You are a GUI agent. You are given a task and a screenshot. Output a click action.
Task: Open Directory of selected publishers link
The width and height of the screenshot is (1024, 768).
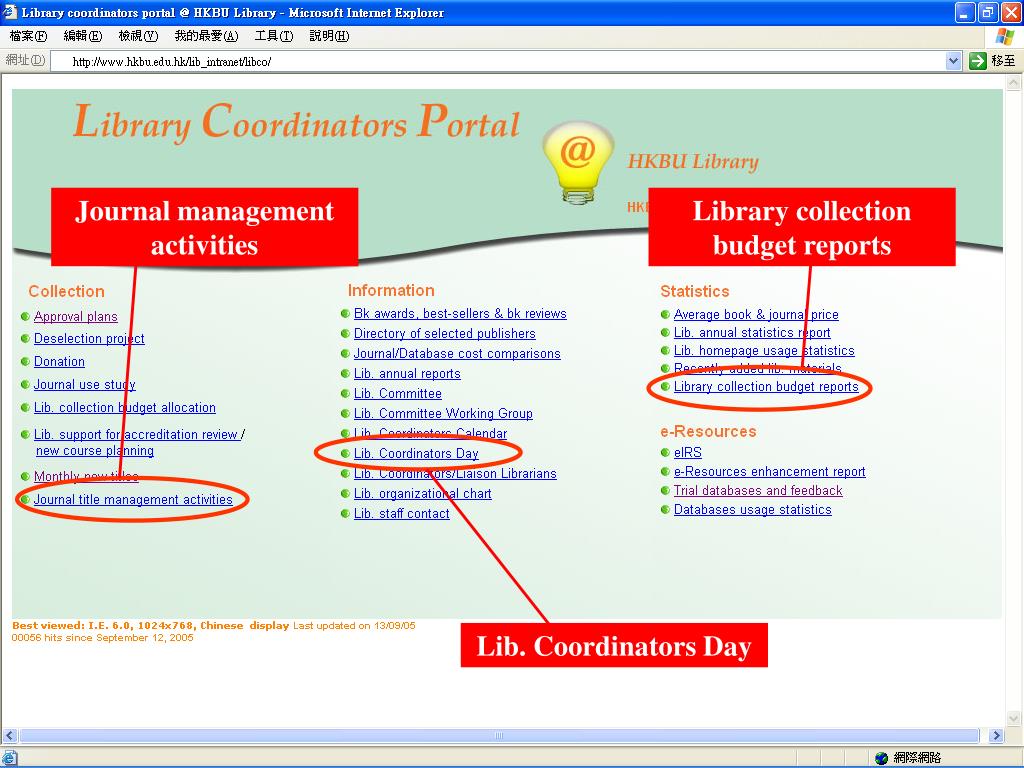pos(445,334)
